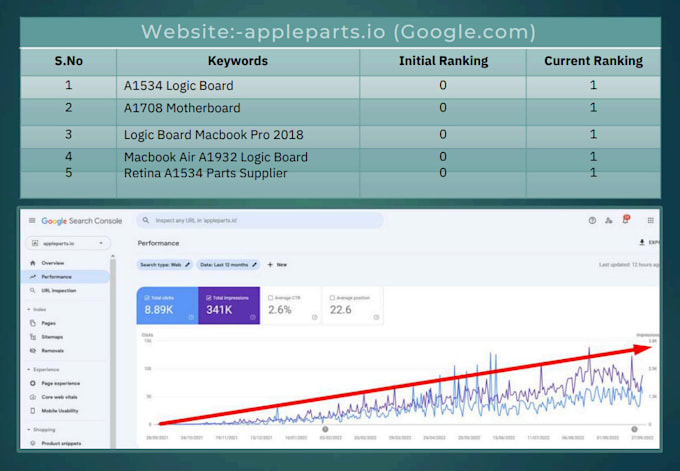The width and height of the screenshot is (680, 471).
Task: Click the Google Search Console logo
Action: click(x=82, y=221)
